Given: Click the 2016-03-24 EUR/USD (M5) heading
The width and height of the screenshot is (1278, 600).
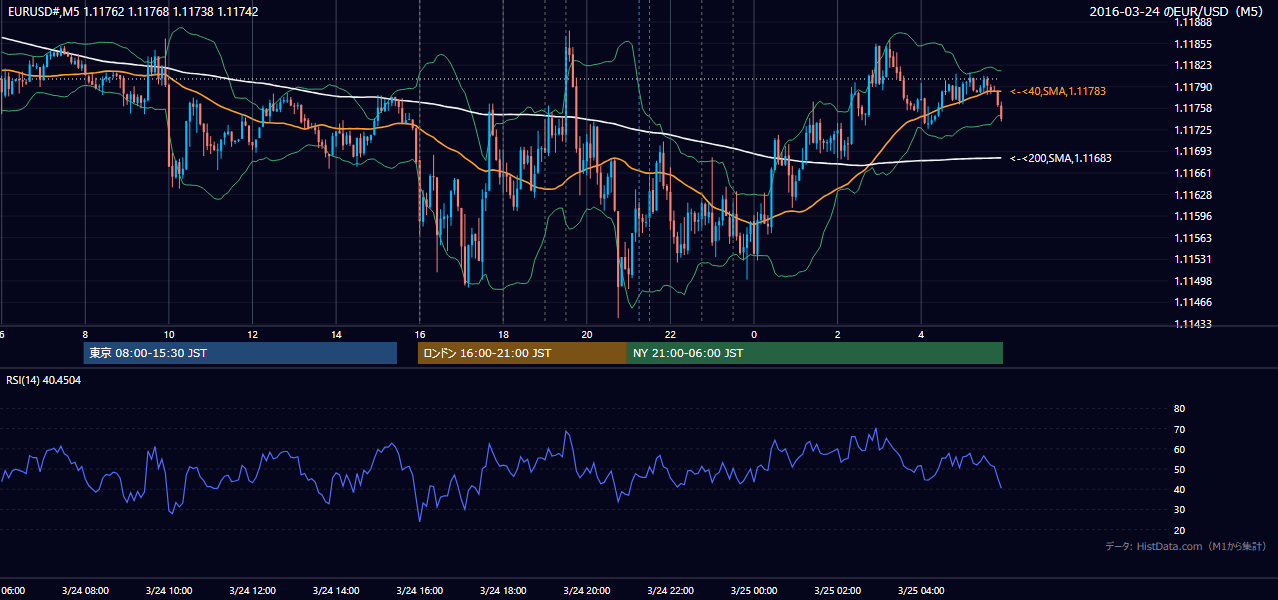Looking at the screenshot, I should 1178,12.
